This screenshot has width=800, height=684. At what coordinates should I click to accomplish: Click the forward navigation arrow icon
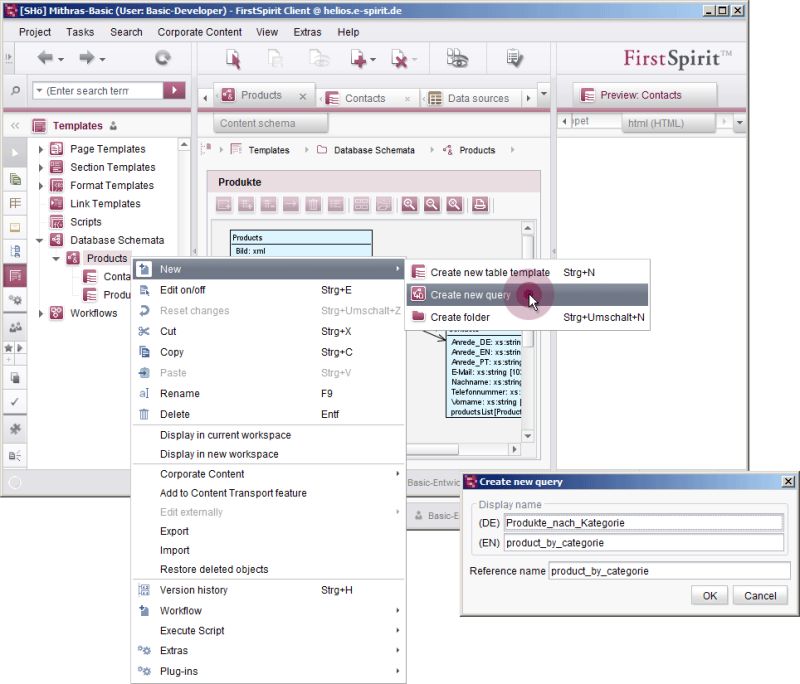click(87, 58)
